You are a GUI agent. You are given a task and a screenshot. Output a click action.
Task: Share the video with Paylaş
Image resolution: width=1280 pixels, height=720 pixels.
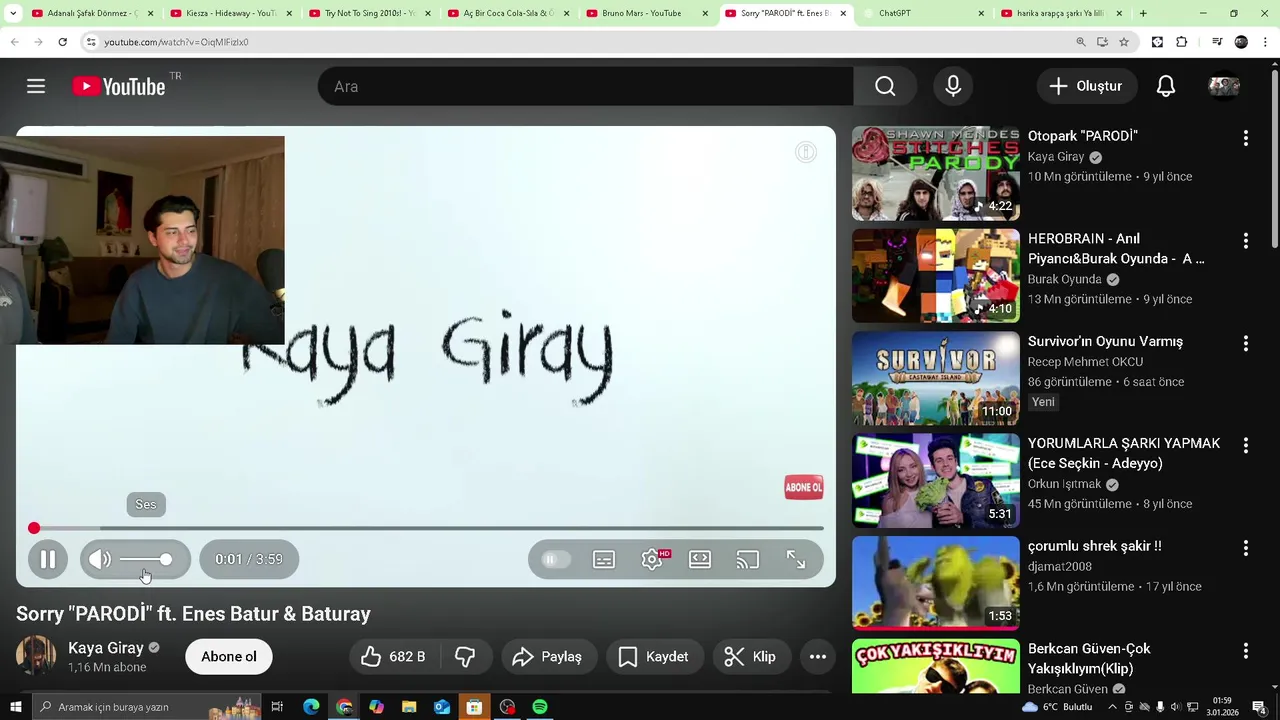[546, 656]
